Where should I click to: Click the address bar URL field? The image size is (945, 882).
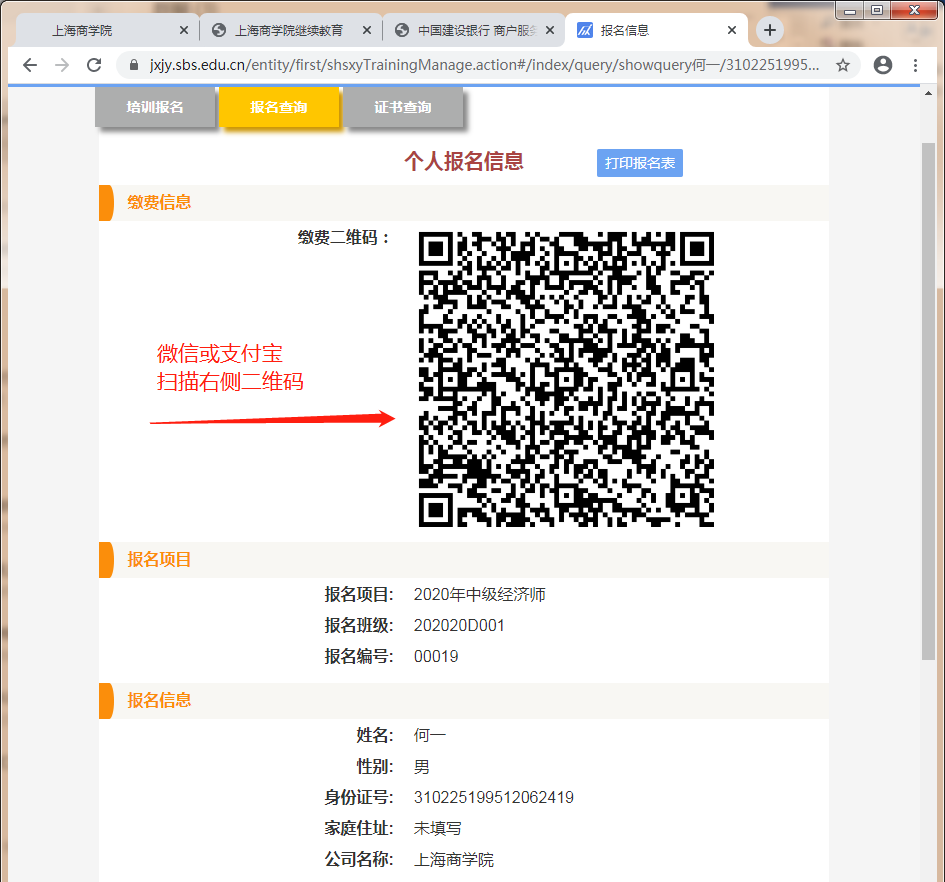(x=483, y=65)
